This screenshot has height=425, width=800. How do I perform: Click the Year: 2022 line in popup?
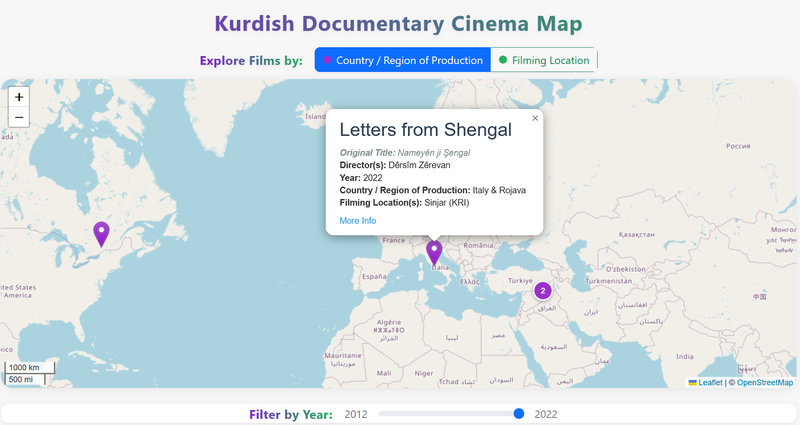tap(361, 178)
